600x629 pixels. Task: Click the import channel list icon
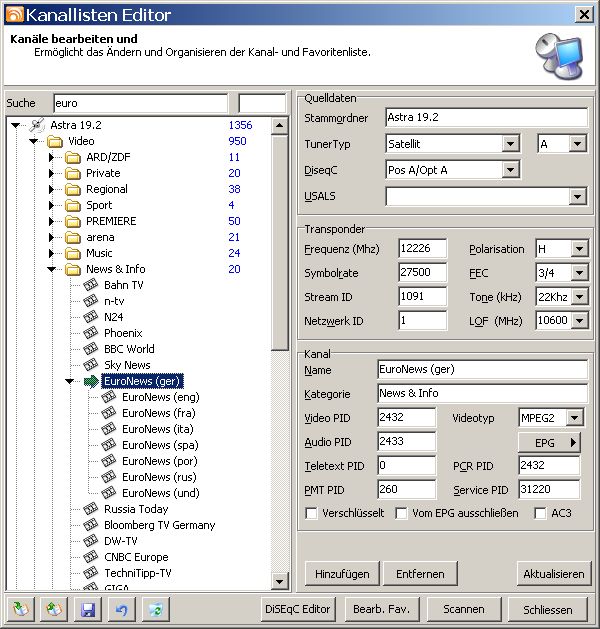20,609
